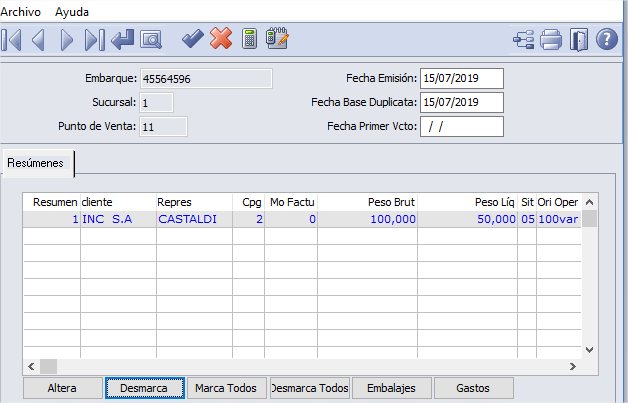Click the vertical scrollbar thumb
This screenshot has height=403, width=628.
pyautogui.click(x=589, y=219)
